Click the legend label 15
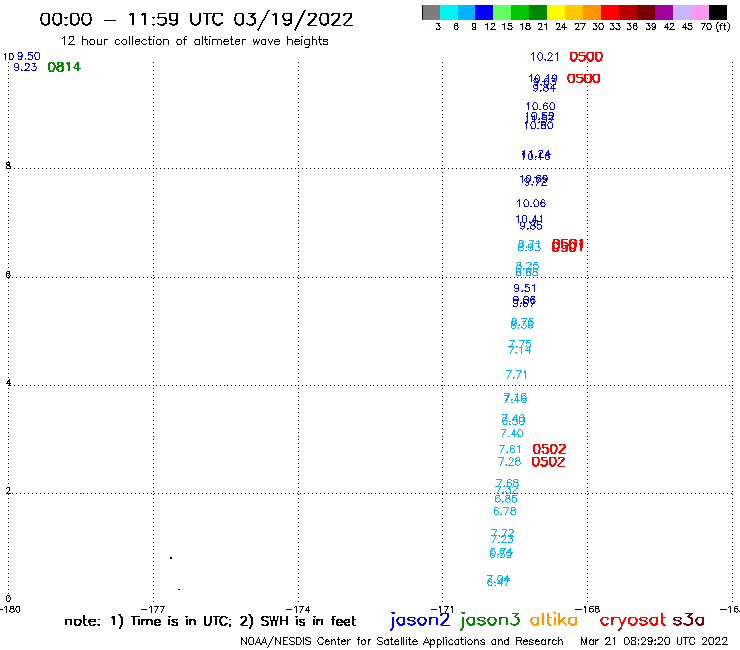This screenshot has height=650, width=740. pos(507,27)
